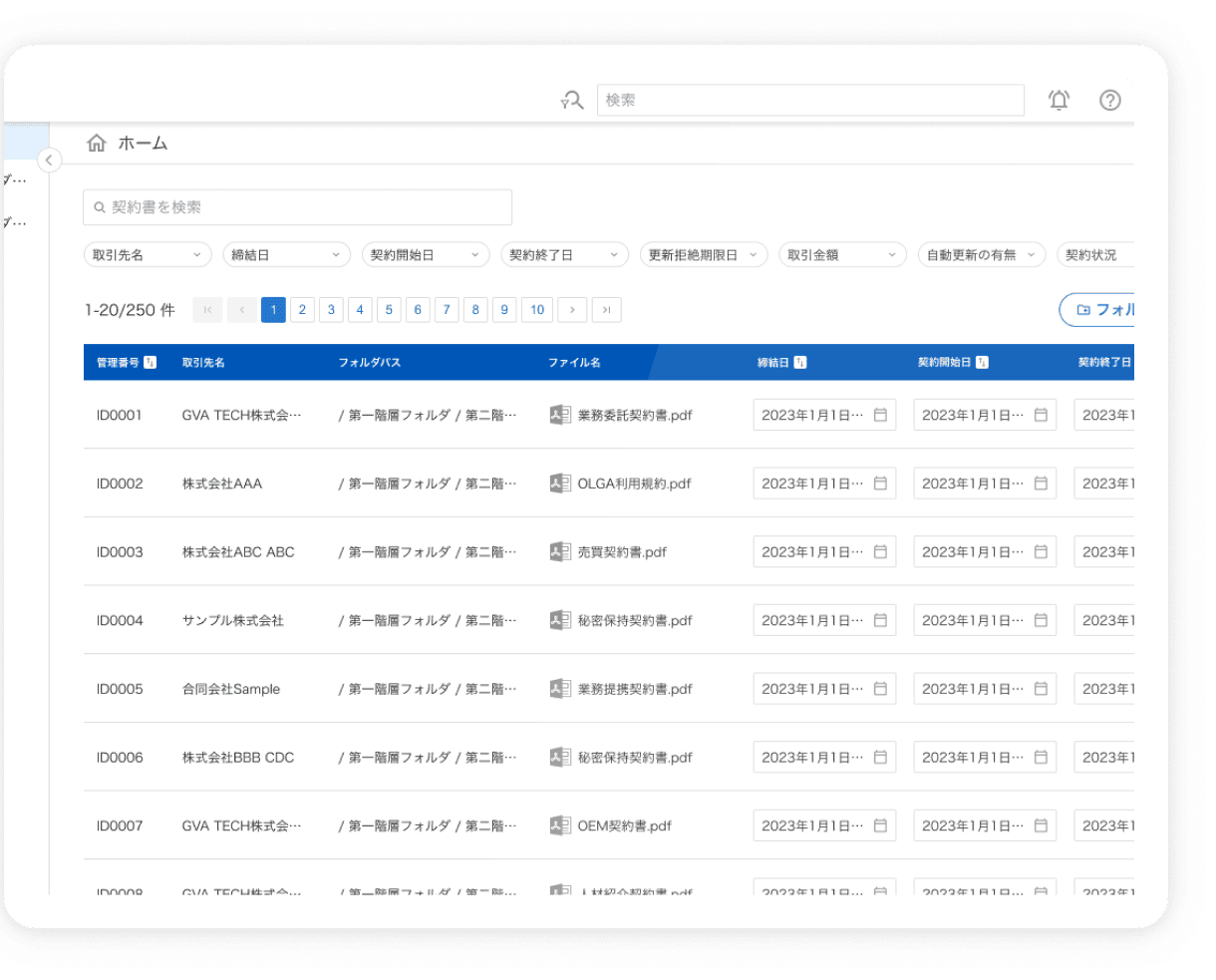Select page 10 in pagination

click(x=537, y=310)
